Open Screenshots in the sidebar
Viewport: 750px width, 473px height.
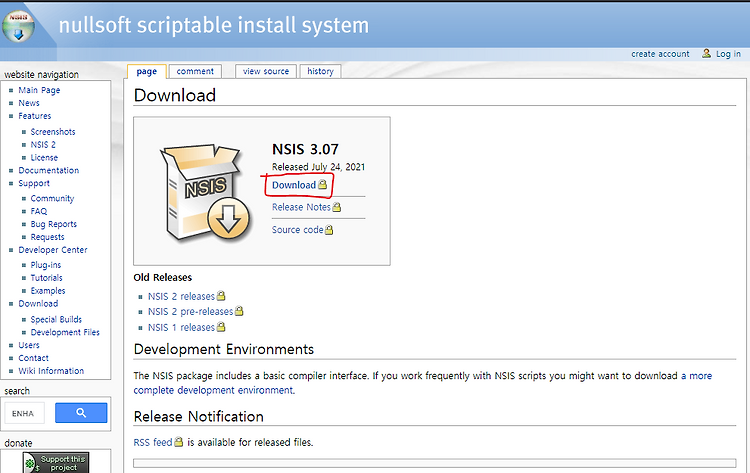tap(53, 132)
